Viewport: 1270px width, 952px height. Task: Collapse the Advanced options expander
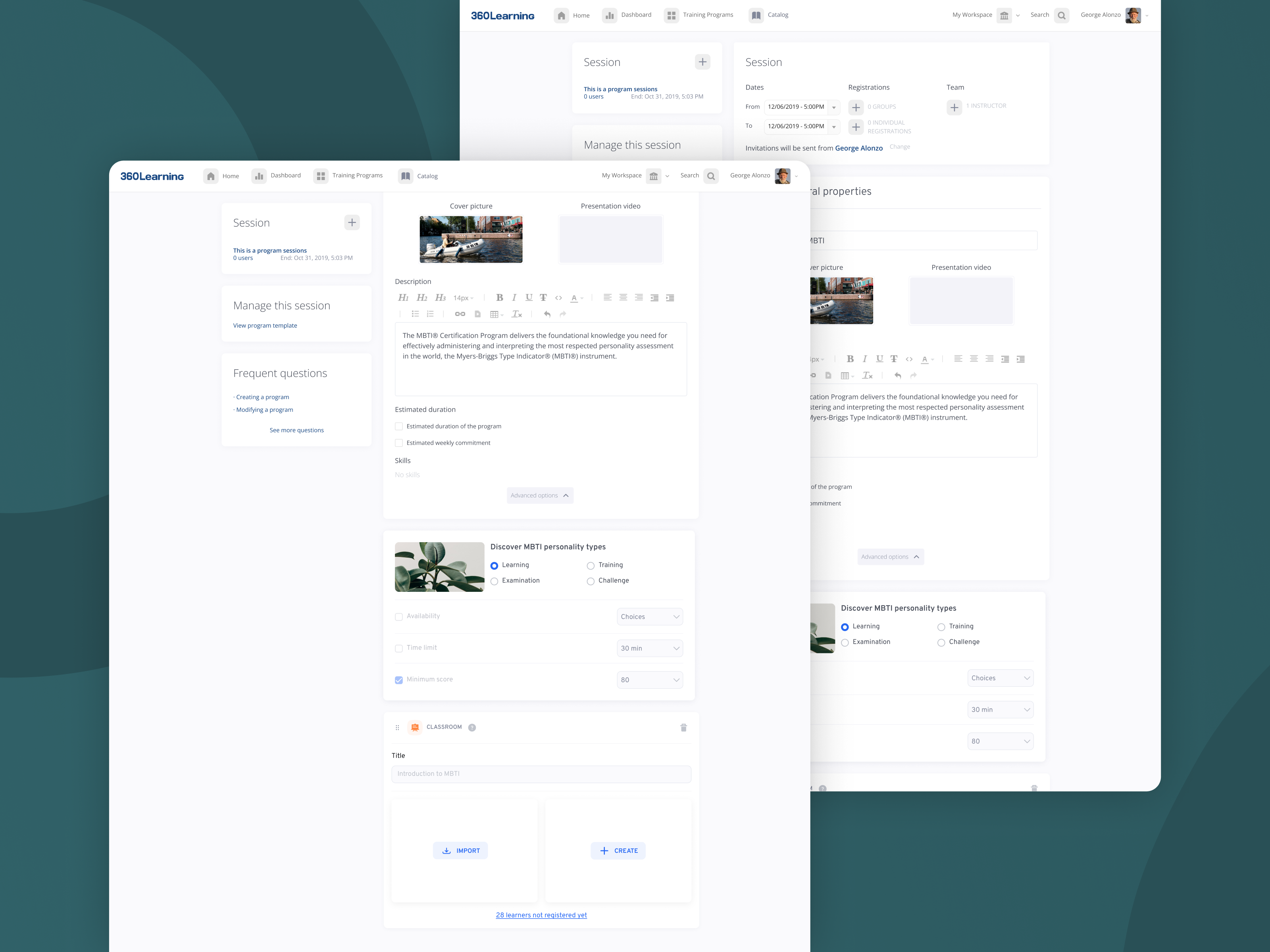(x=540, y=495)
